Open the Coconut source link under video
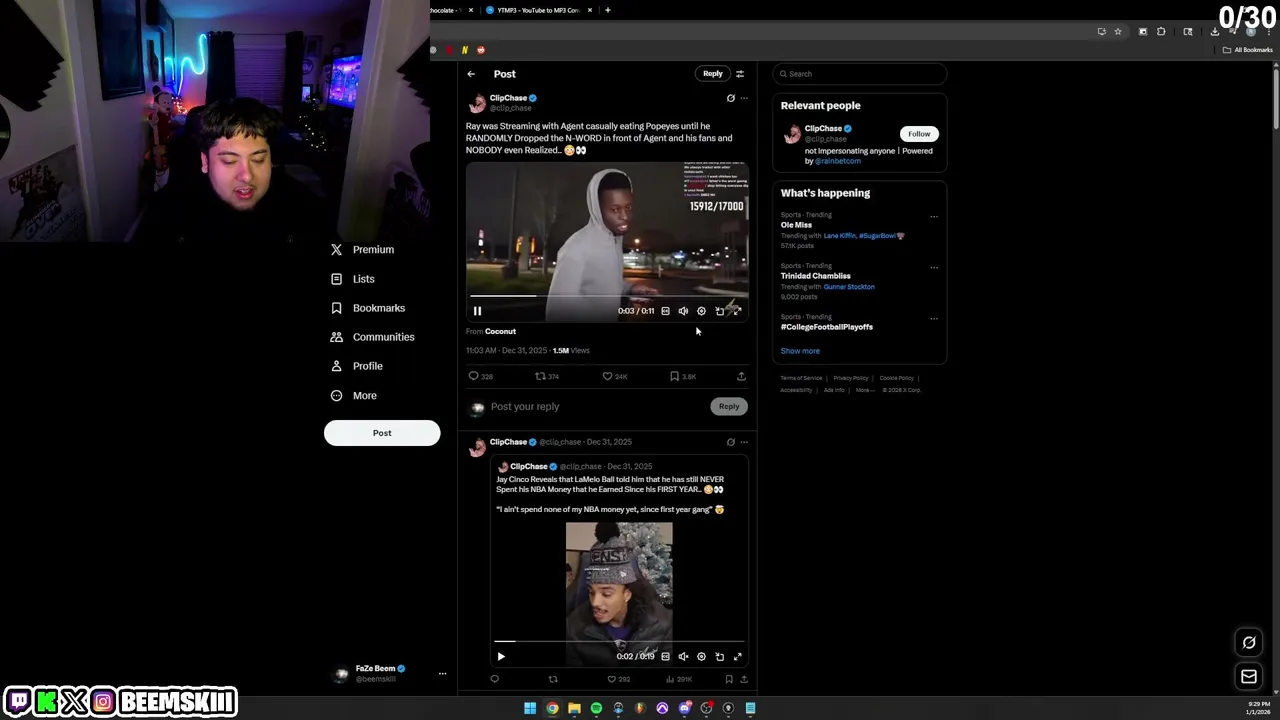Image resolution: width=1280 pixels, height=720 pixels. coord(500,331)
